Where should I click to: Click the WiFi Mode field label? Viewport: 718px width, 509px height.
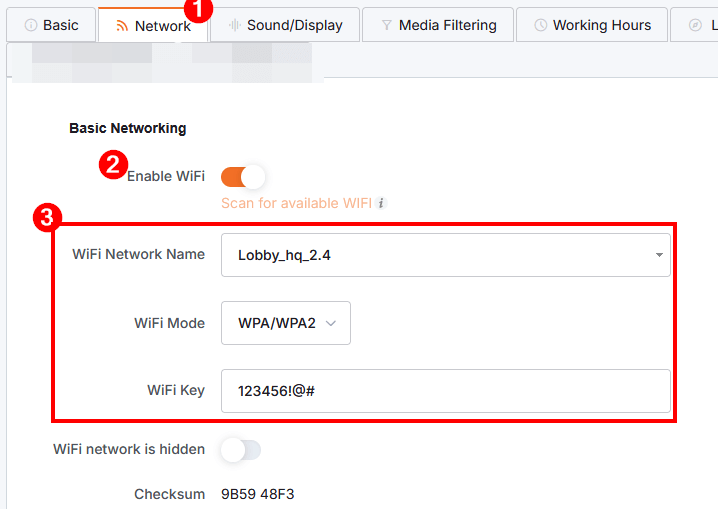(x=169, y=323)
